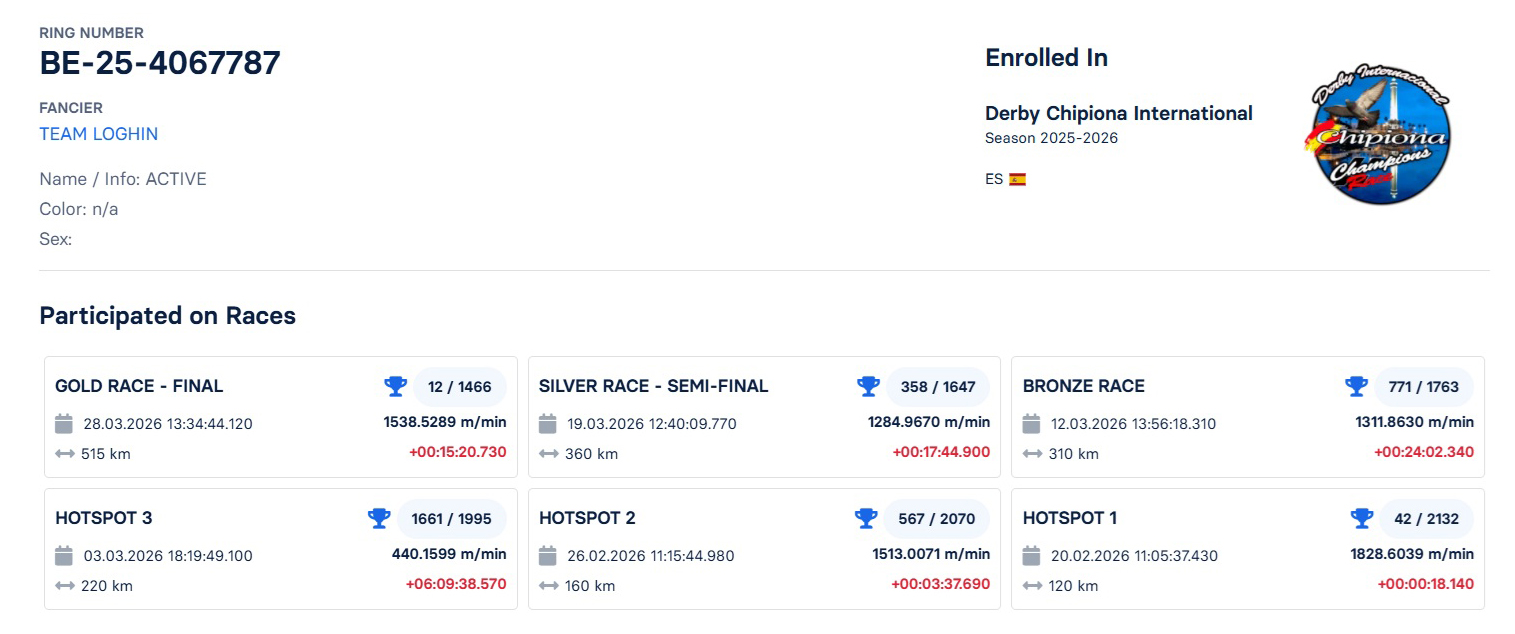Click the 12 / 1466 ranking badge
Viewport: 1515px width, 634px height.
tap(460, 386)
